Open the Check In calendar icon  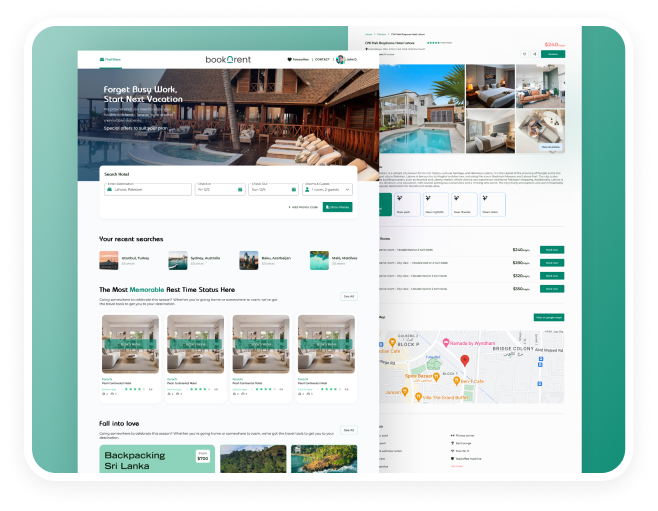click(239, 189)
